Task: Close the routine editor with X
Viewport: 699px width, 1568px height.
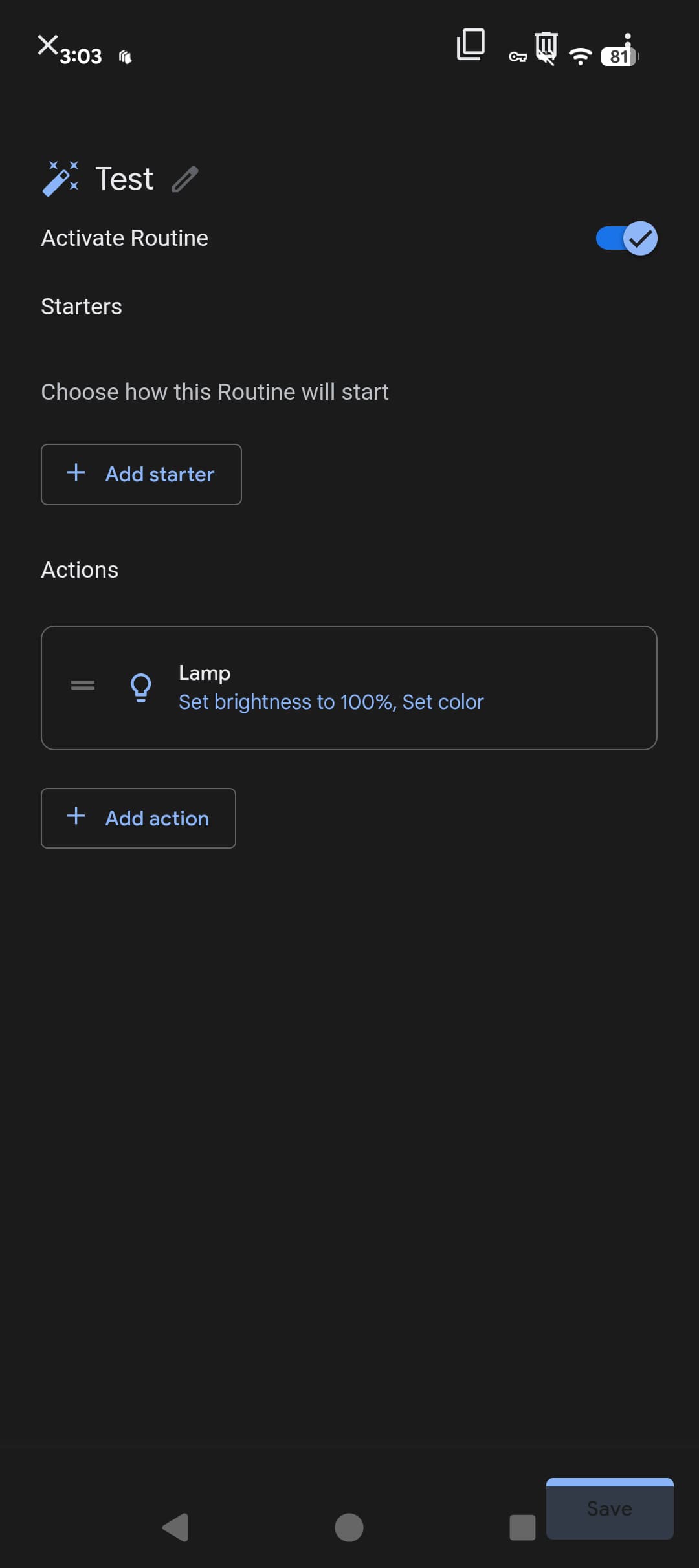Action: [47, 45]
